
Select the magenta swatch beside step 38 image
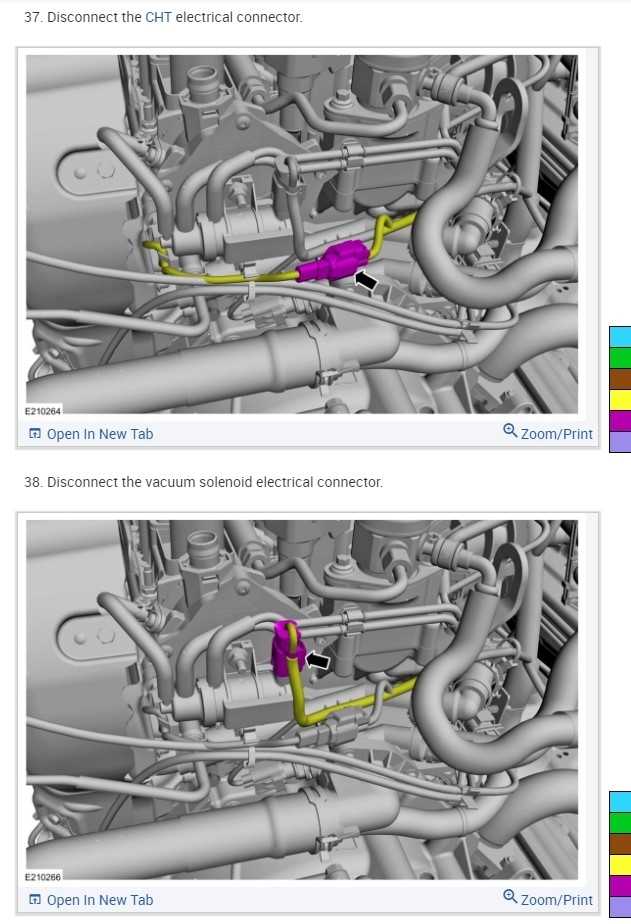tap(620, 886)
